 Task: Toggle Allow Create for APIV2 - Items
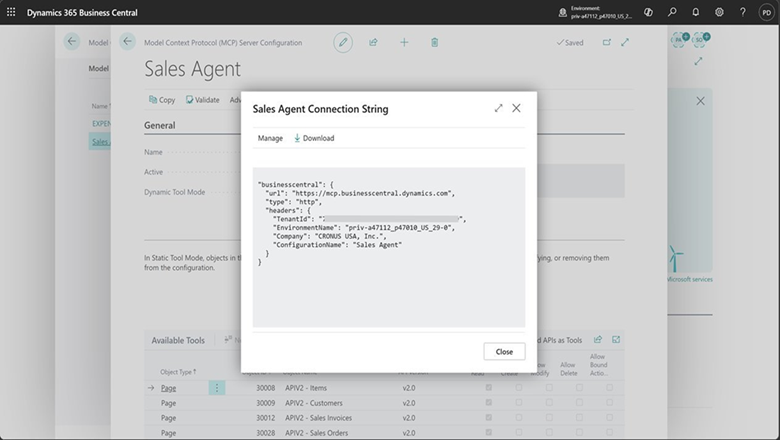click(519, 387)
